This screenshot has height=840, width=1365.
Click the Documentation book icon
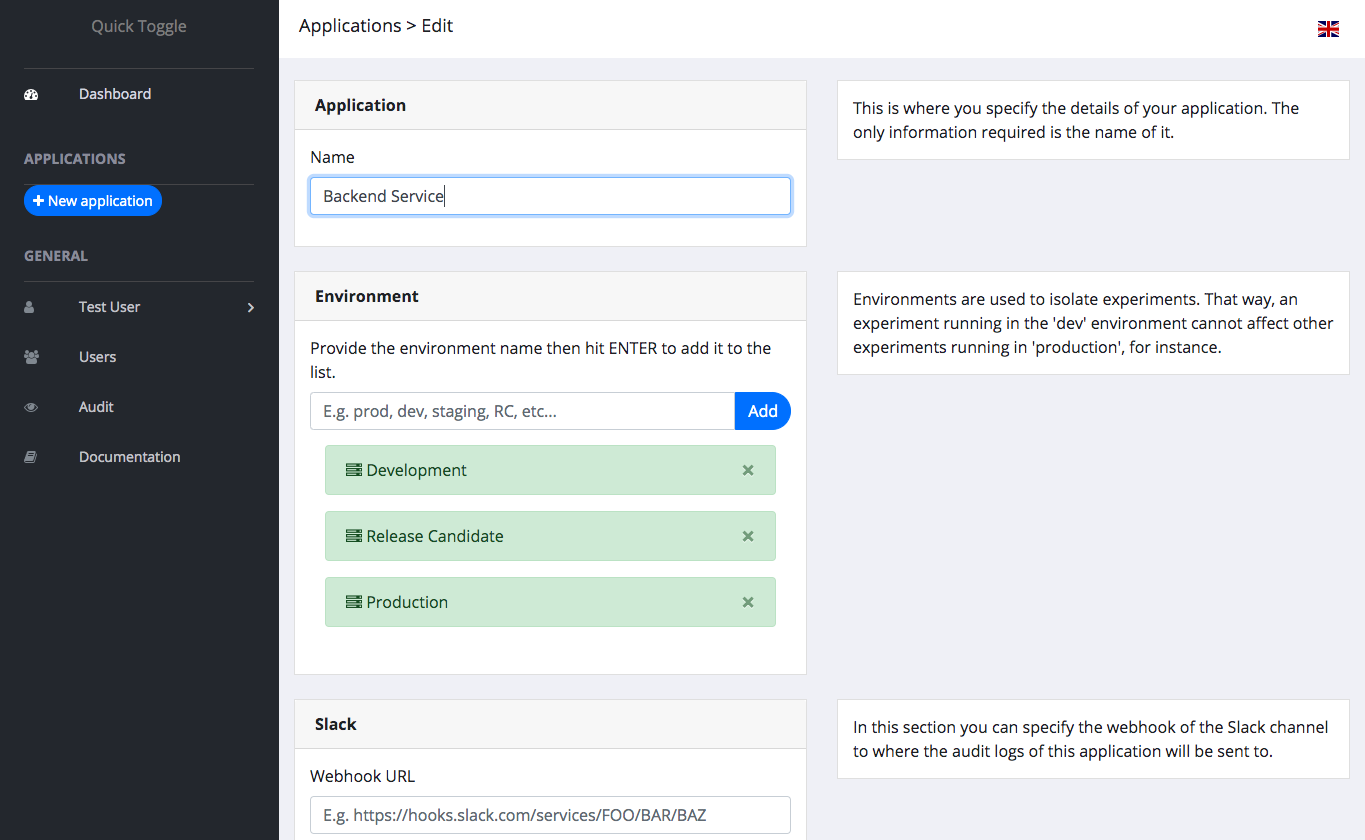click(30, 456)
